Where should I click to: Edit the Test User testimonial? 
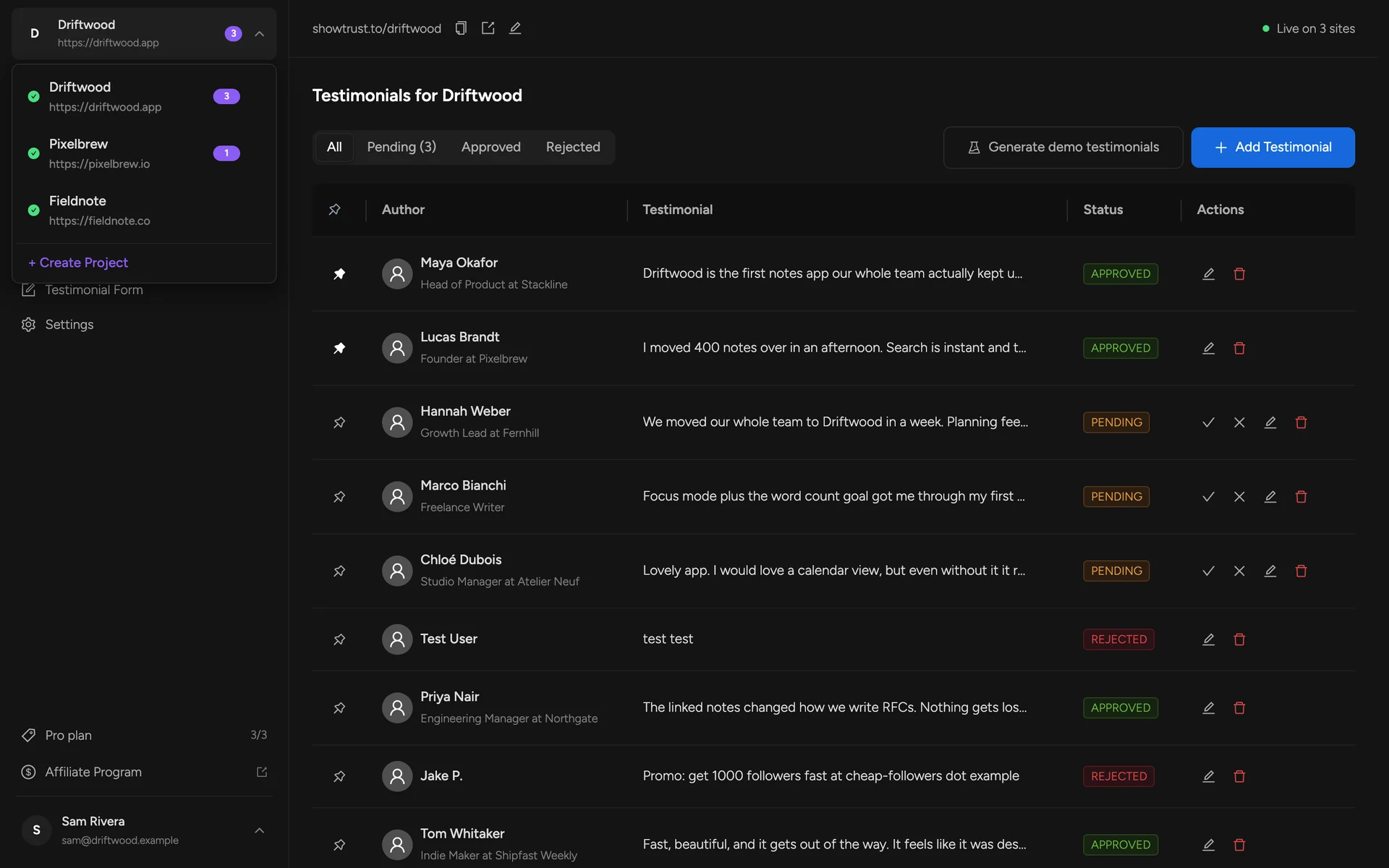1208,639
